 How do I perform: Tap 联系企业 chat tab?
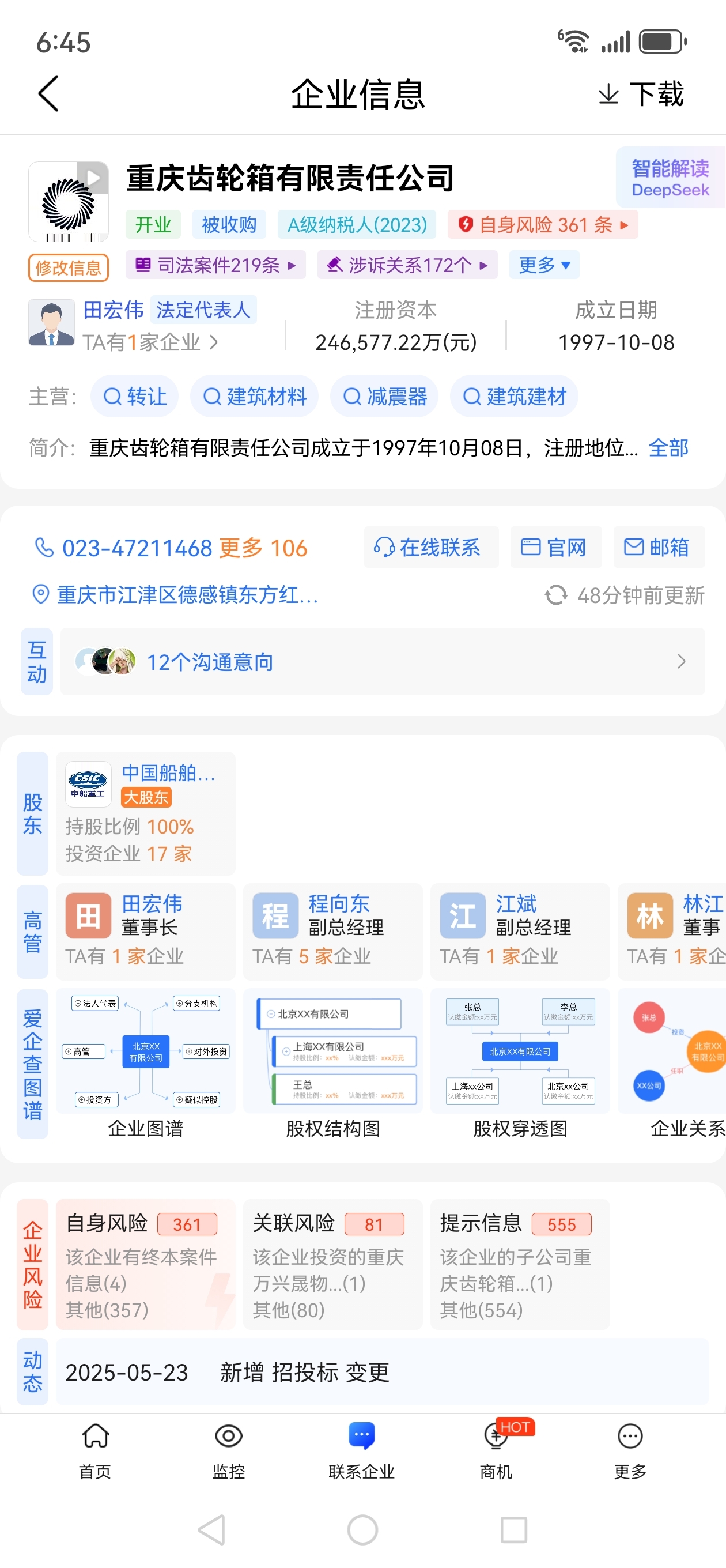[x=362, y=1451]
